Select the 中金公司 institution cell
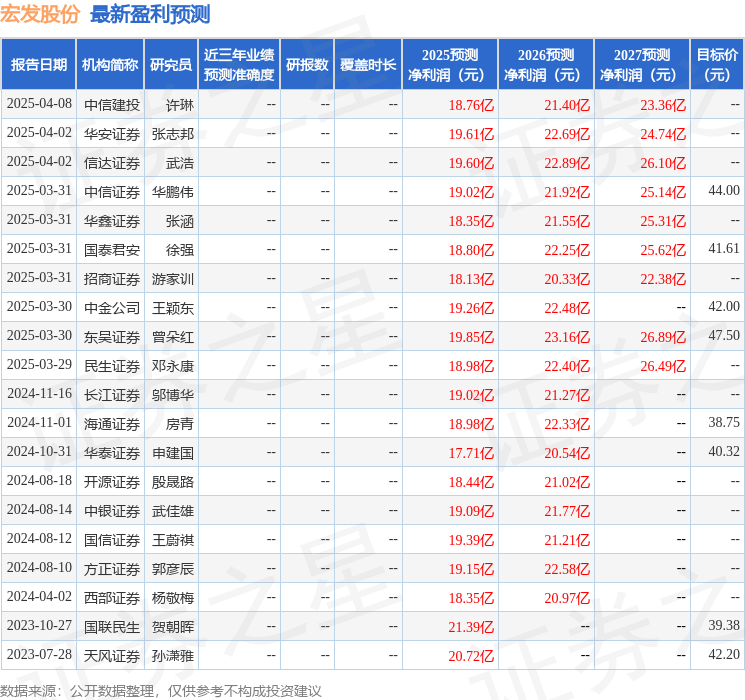This screenshot has height=700, width=745. click(112, 308)
